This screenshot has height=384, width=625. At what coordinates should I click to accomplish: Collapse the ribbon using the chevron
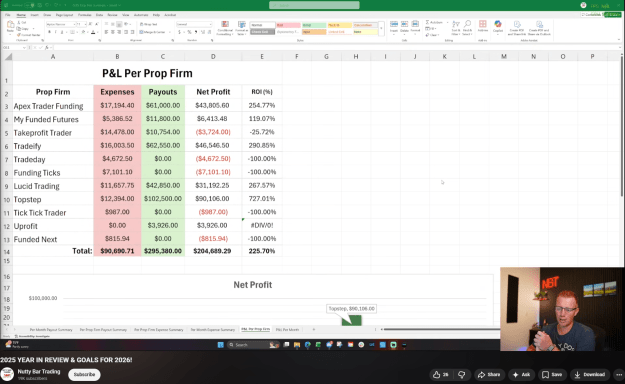[619, 40]
